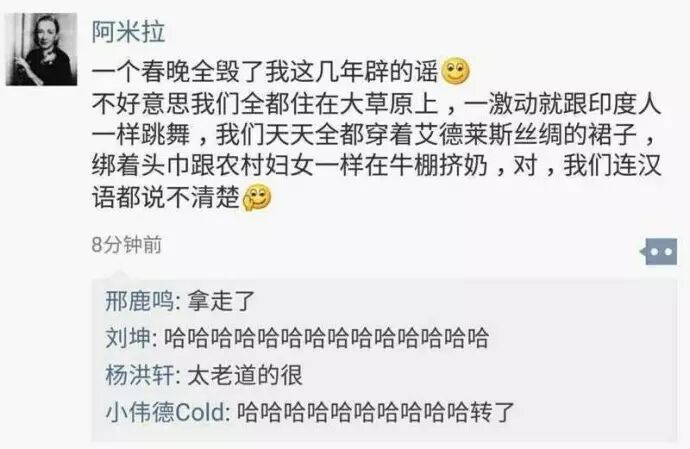Tap the thinking emoji after 说不清楚
The height and width of the screenshot is (449, 690).
(257, 198)
